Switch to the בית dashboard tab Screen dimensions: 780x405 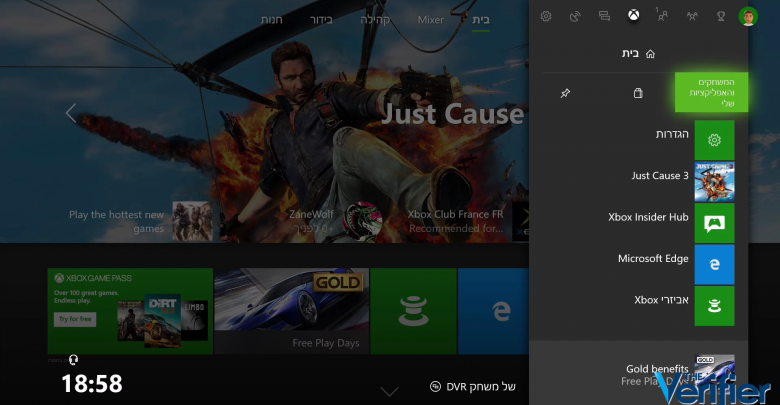pos(481,19)
